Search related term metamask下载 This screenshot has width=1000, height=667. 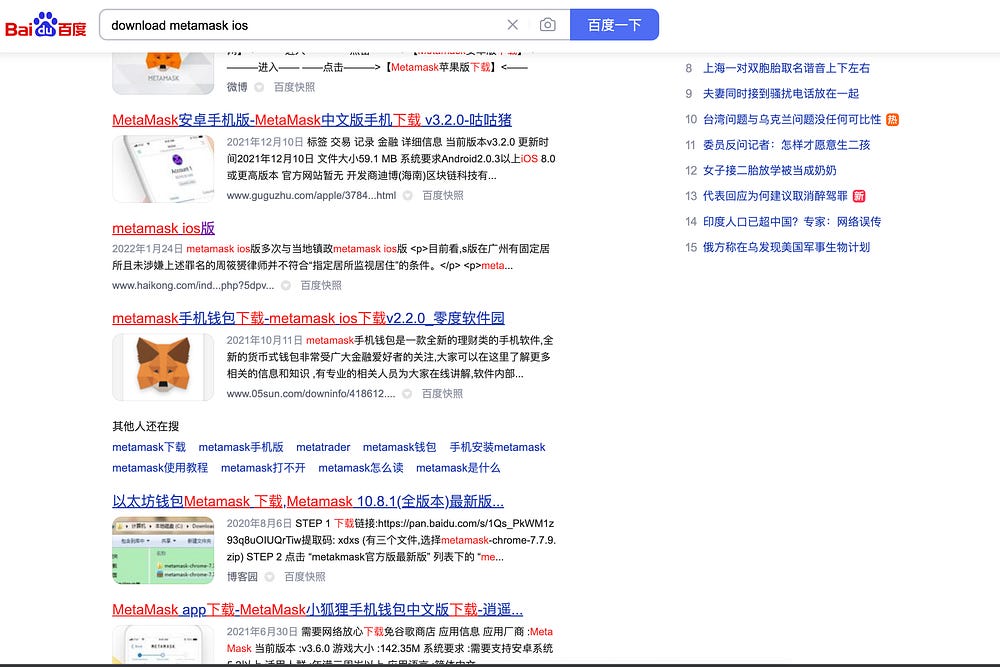pyautogui.click(x=149, y=447)
